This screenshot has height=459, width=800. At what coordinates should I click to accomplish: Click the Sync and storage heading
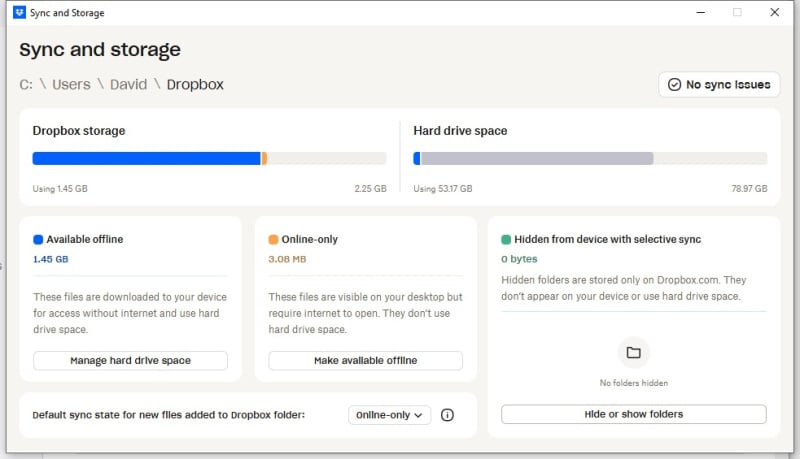coord(100,49)
